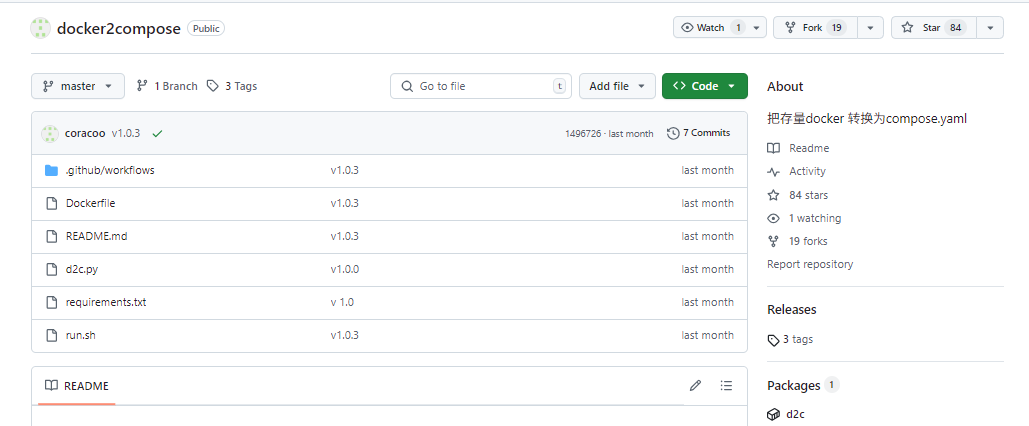Viewport: 1029px width, 426px height.
Task: Click the fork icon beside 19 forks
Action: [774, 241]
